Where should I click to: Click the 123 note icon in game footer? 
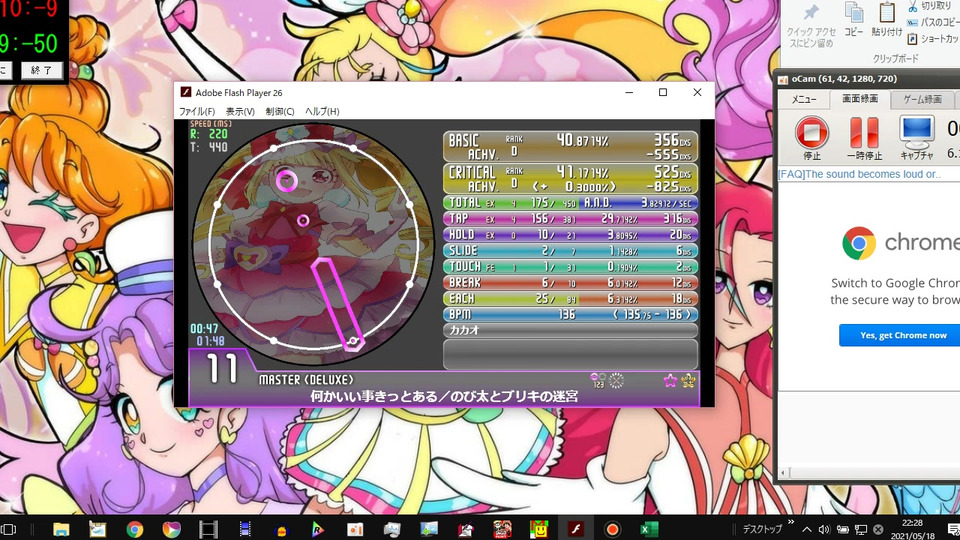coord(598,380)
